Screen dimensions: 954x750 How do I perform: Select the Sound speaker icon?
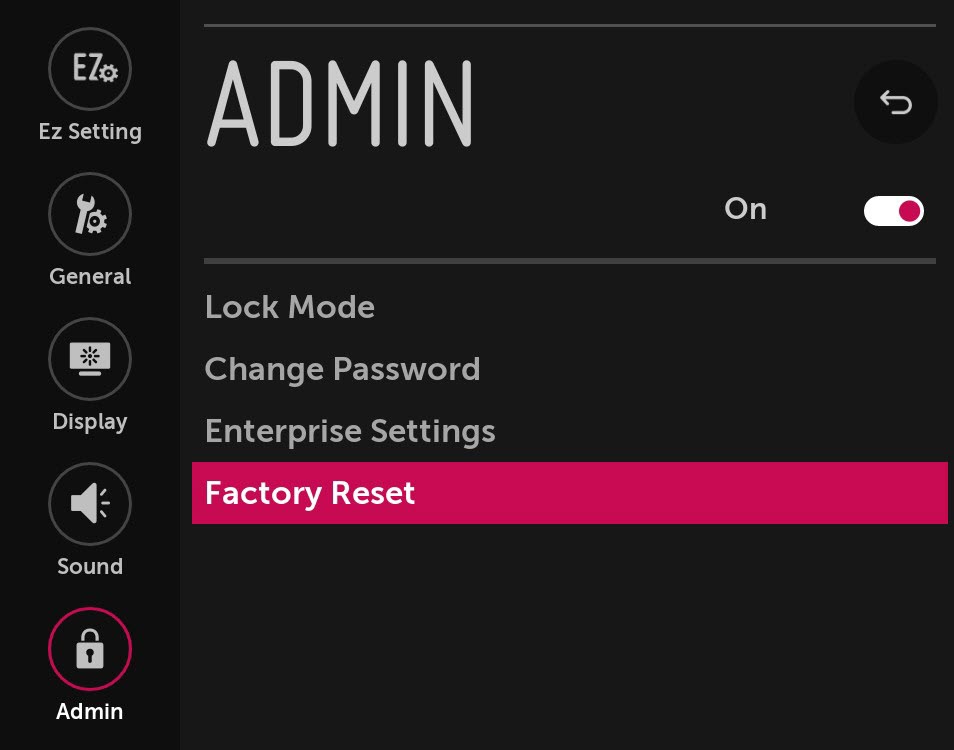pyautogui.click(x=90, y=504)
